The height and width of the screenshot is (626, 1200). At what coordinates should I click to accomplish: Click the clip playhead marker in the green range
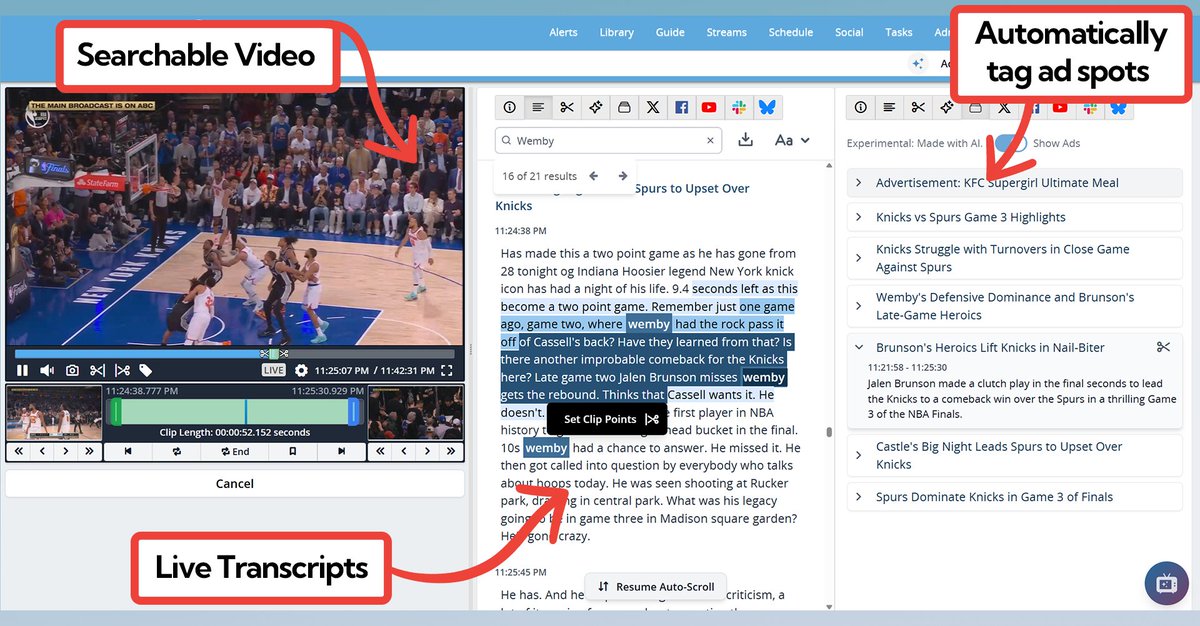[246, 412]
